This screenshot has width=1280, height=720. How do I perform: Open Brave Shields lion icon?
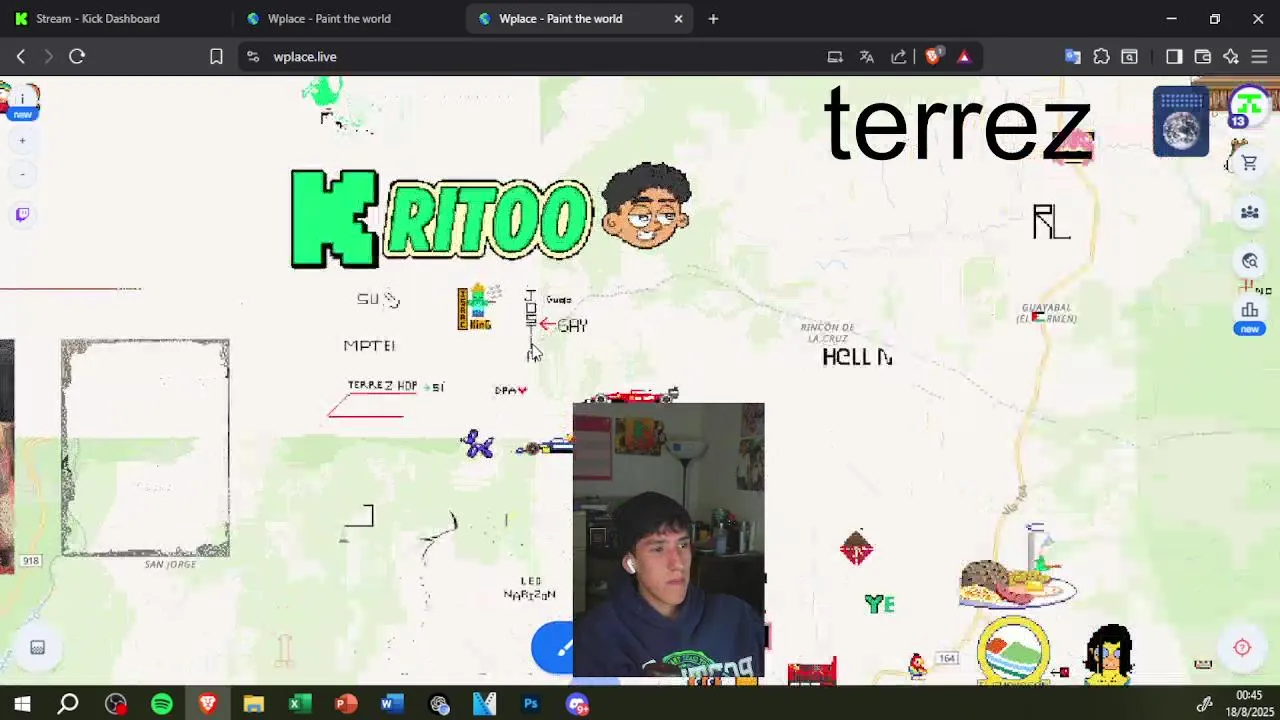tap(933, 57)
